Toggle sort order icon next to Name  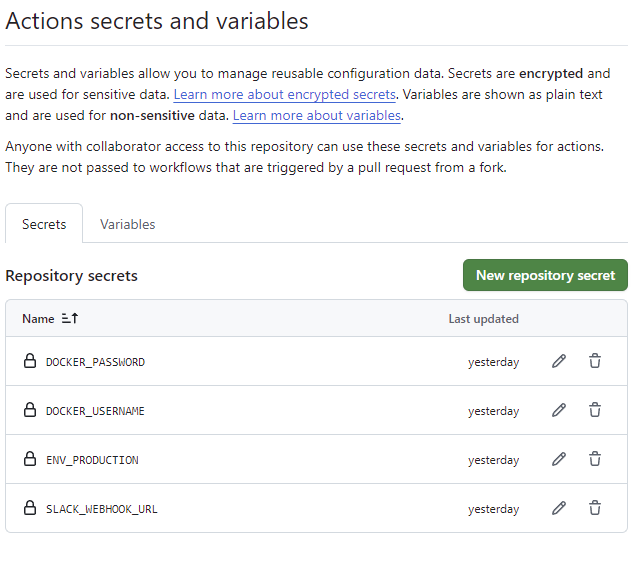(x=70, y=319)
